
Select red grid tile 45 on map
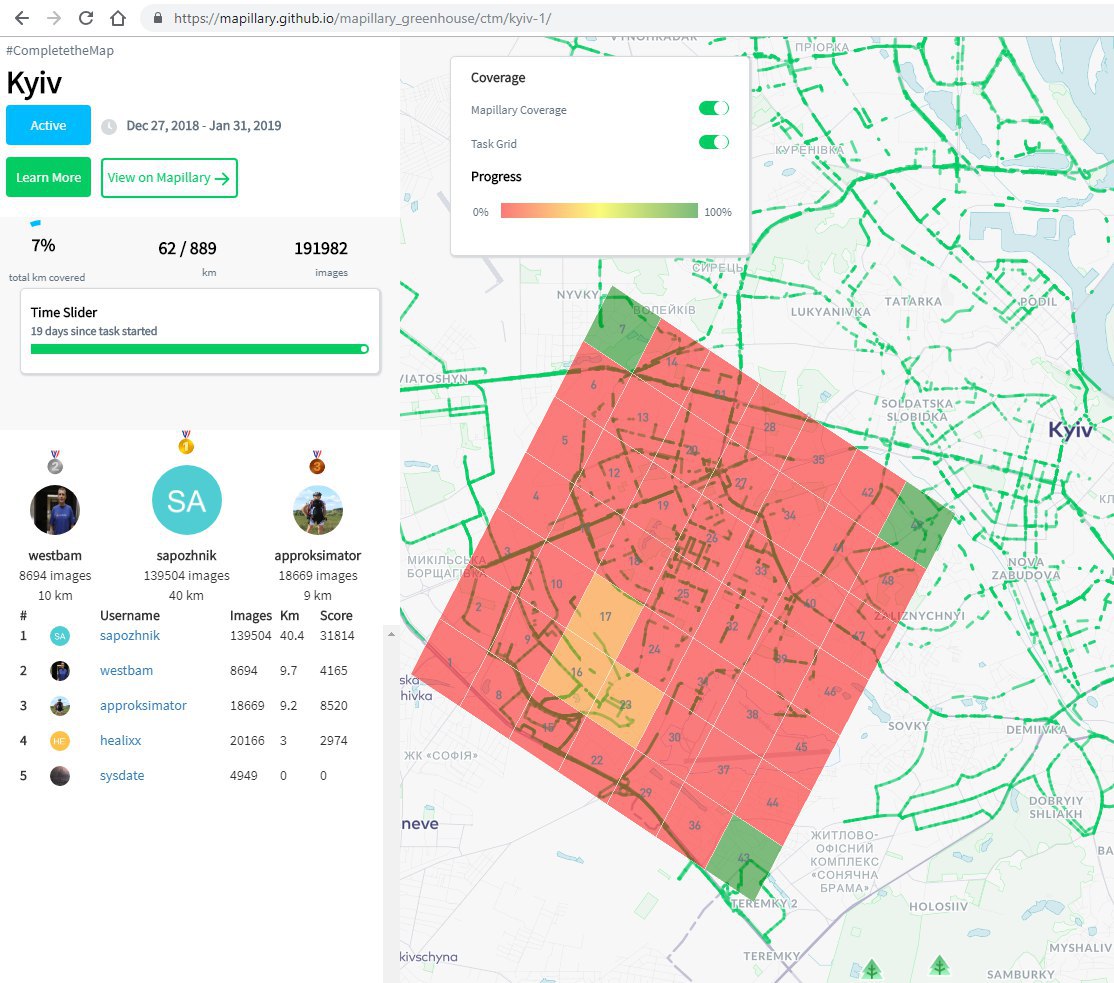801,746
